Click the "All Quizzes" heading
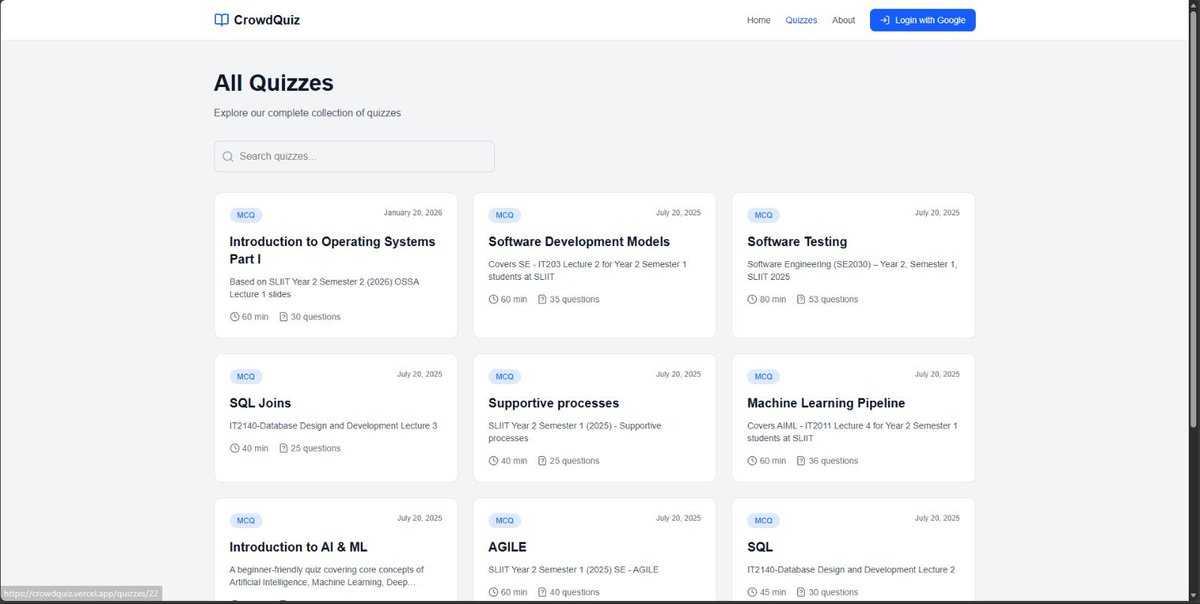The width and height of the screenshot is (1200, 604). [x=274, y=83]
